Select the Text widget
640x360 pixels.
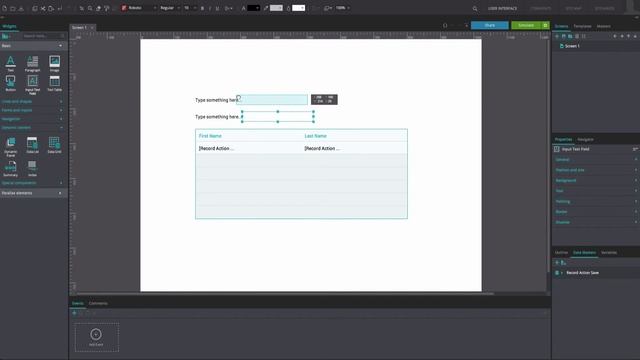[11, 64]
